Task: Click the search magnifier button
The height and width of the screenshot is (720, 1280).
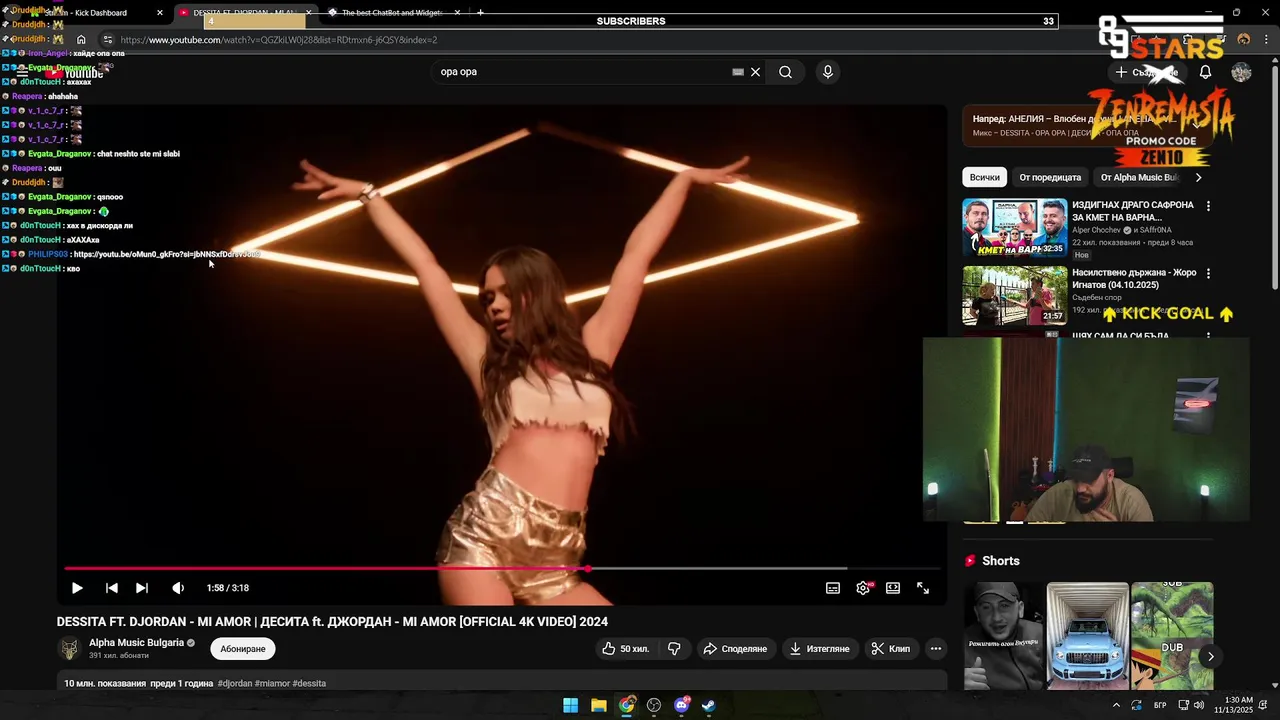Action: [x=786, y=72]
